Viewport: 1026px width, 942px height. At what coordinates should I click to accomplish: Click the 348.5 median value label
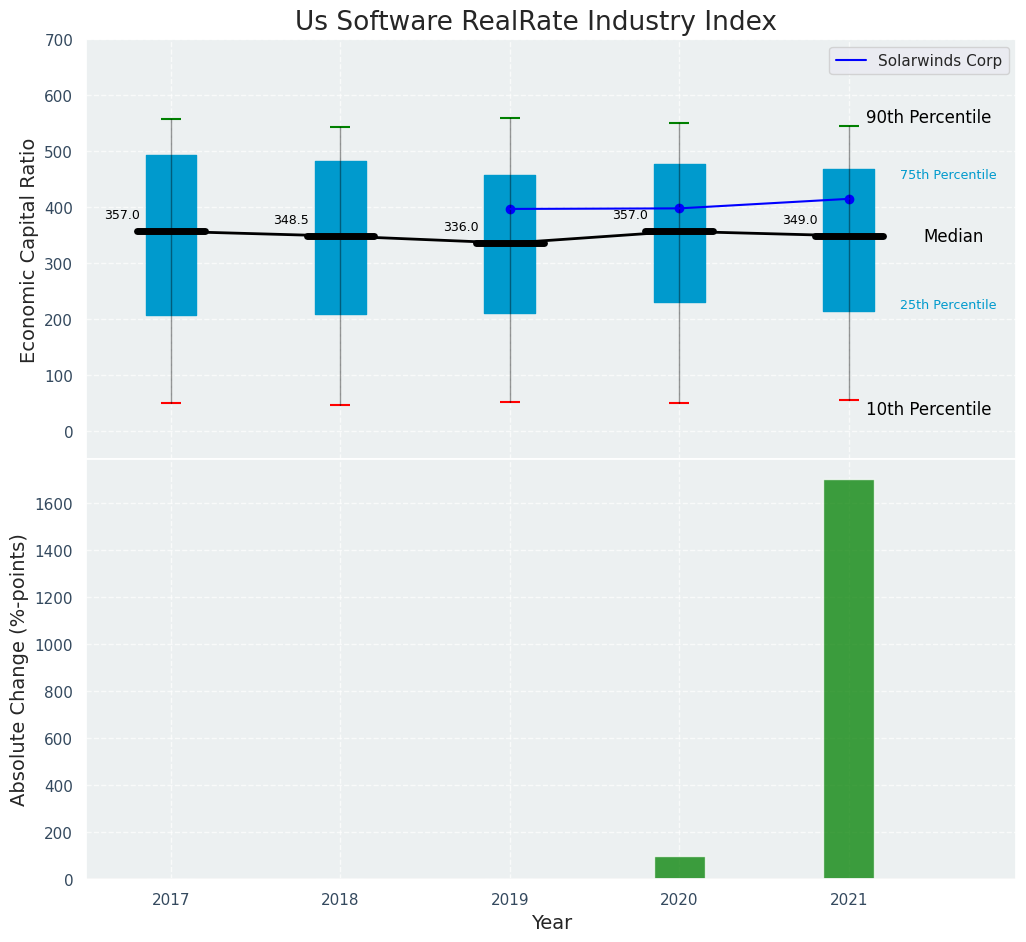point(291,220)
